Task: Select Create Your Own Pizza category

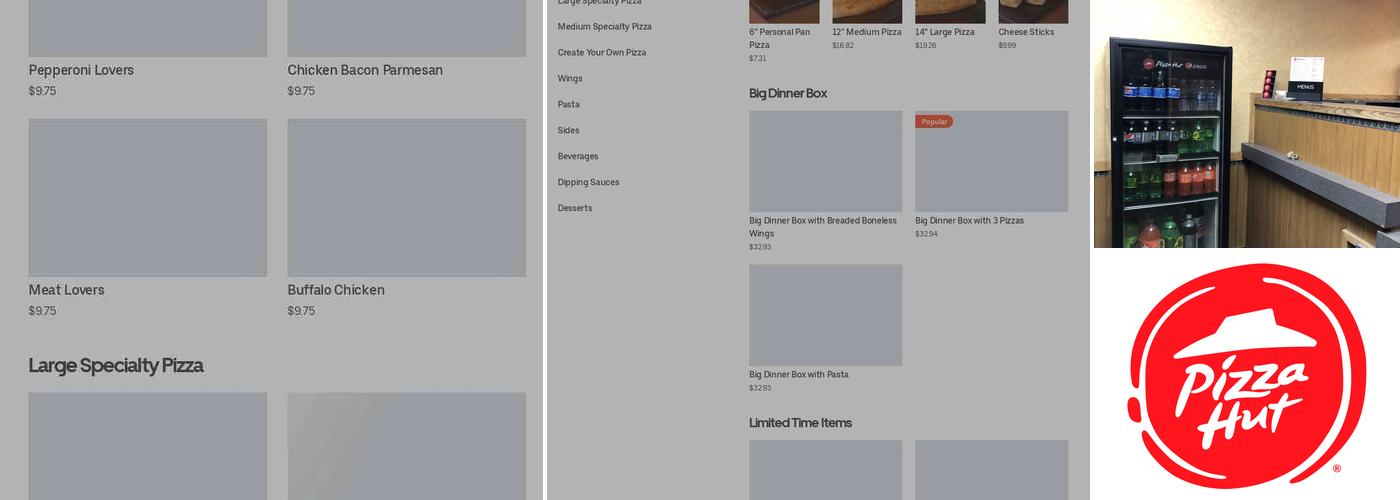Action: tap(602, 53)
